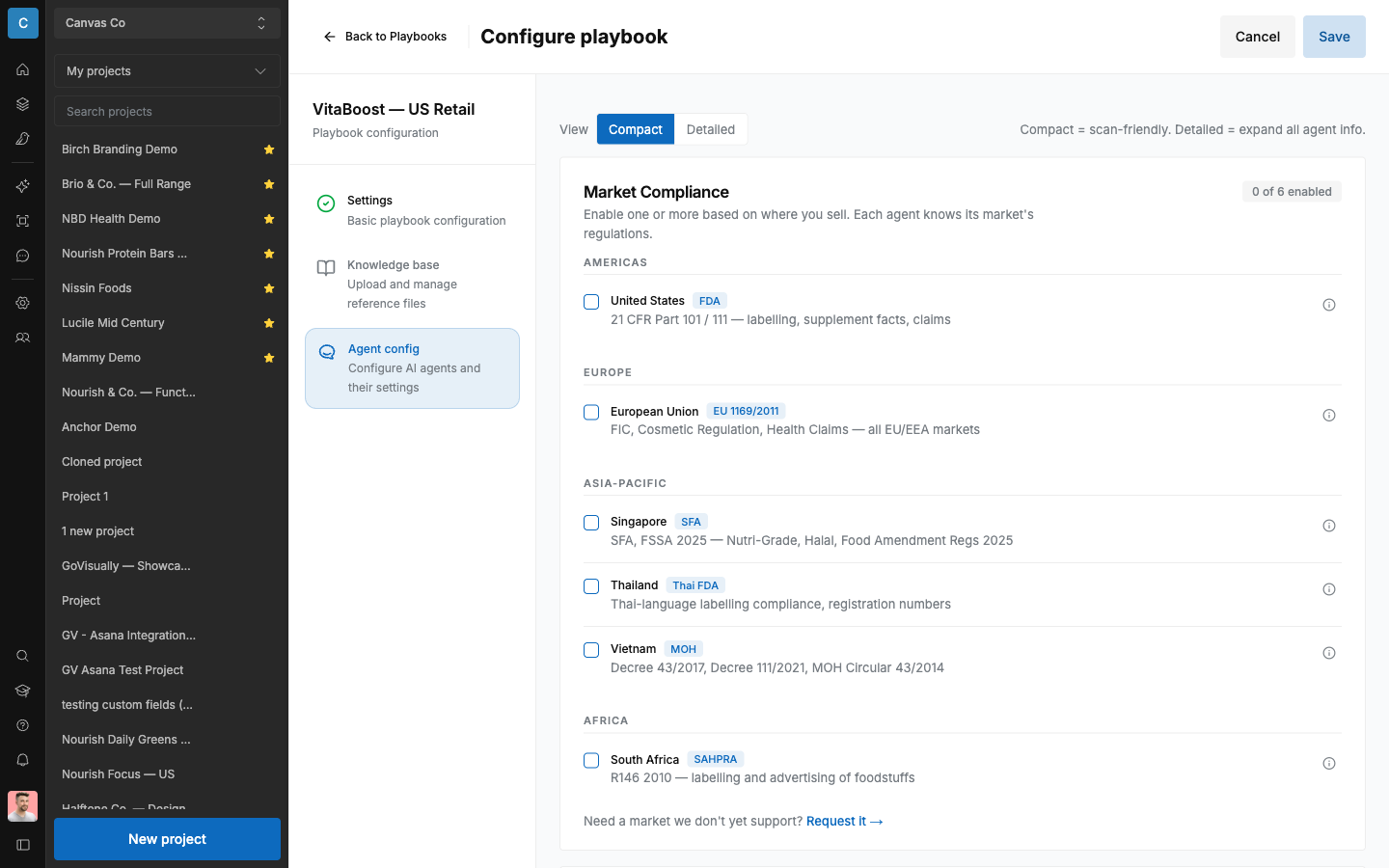The width and height of the screenshot is (1389, 868).
Task: Click the 0 of 6 enabled badge
Action: pos(1292,192)
